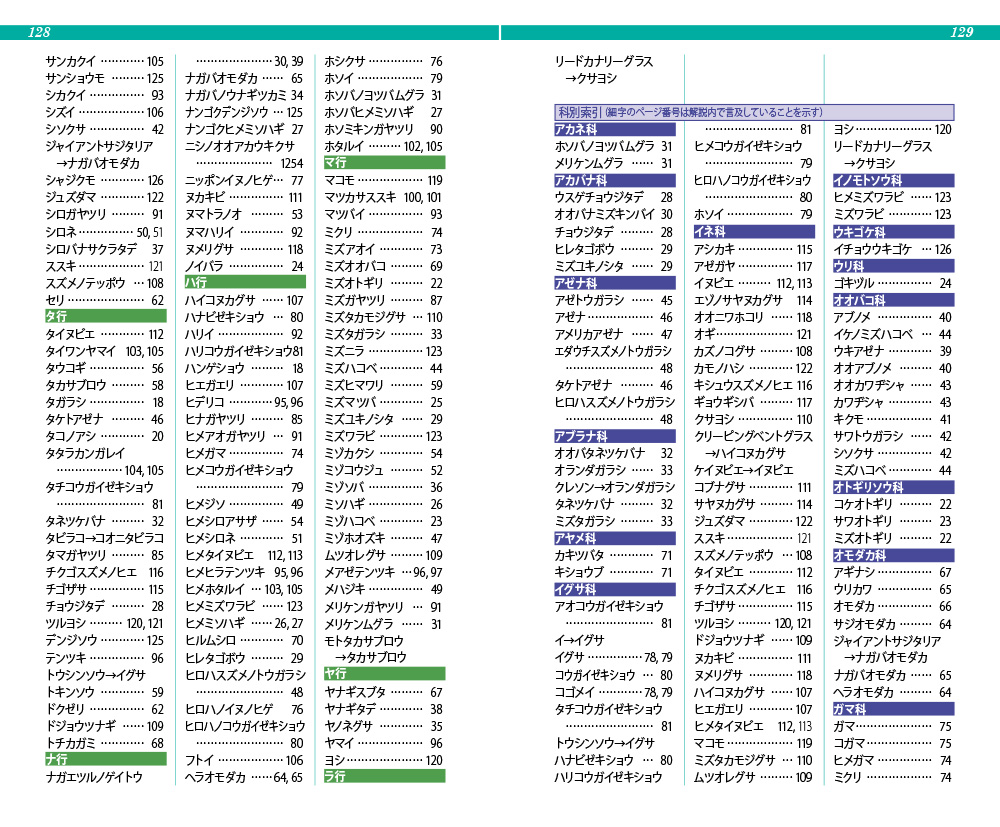Click the タマガヤツリ 85 entry
This screenshot has height=827, width=1000.
pos(105,555)
